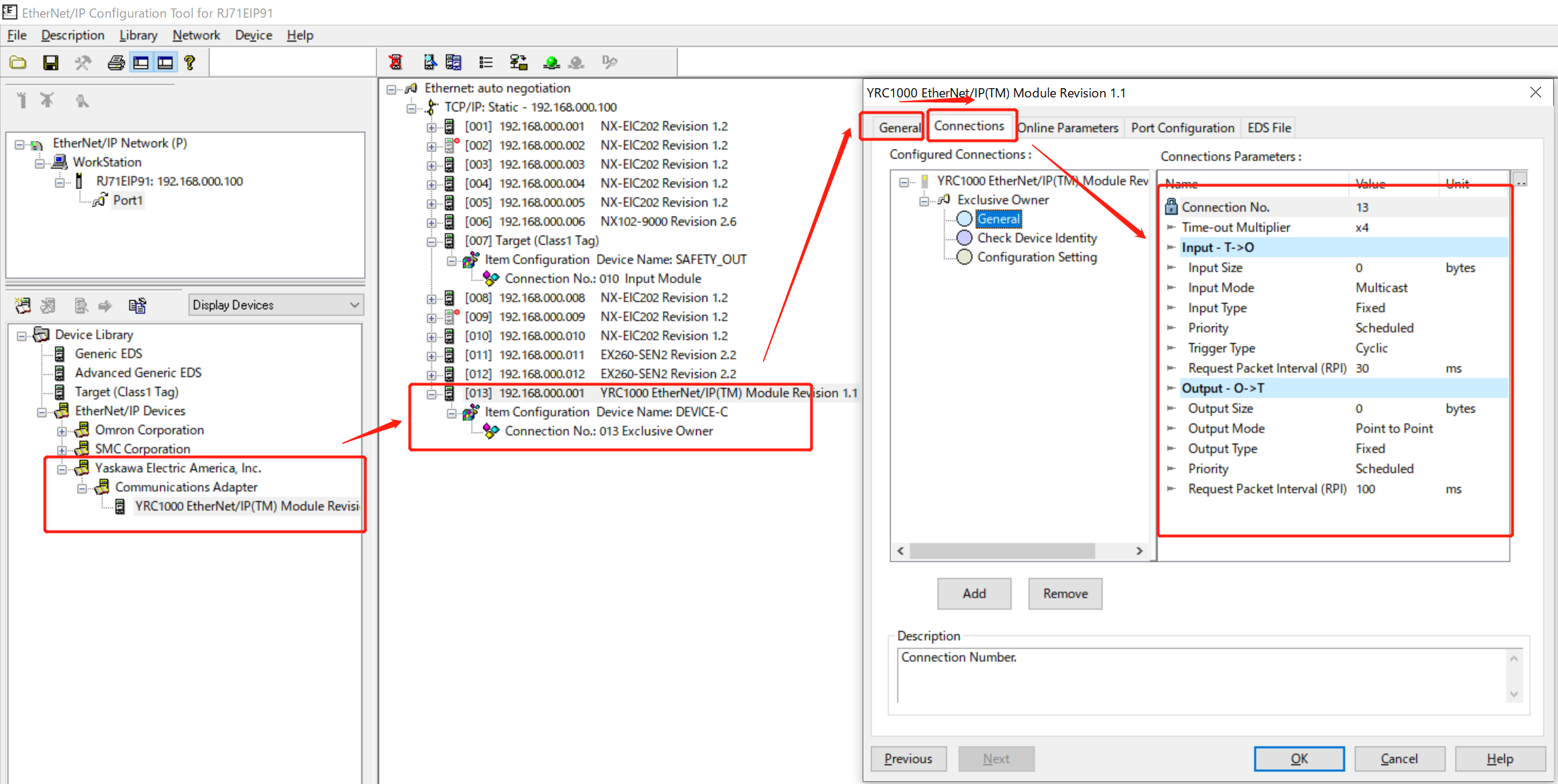
Task: Select the Request Packet Interval value 30
Action: pyautogui.click(x=1362, y=368)
